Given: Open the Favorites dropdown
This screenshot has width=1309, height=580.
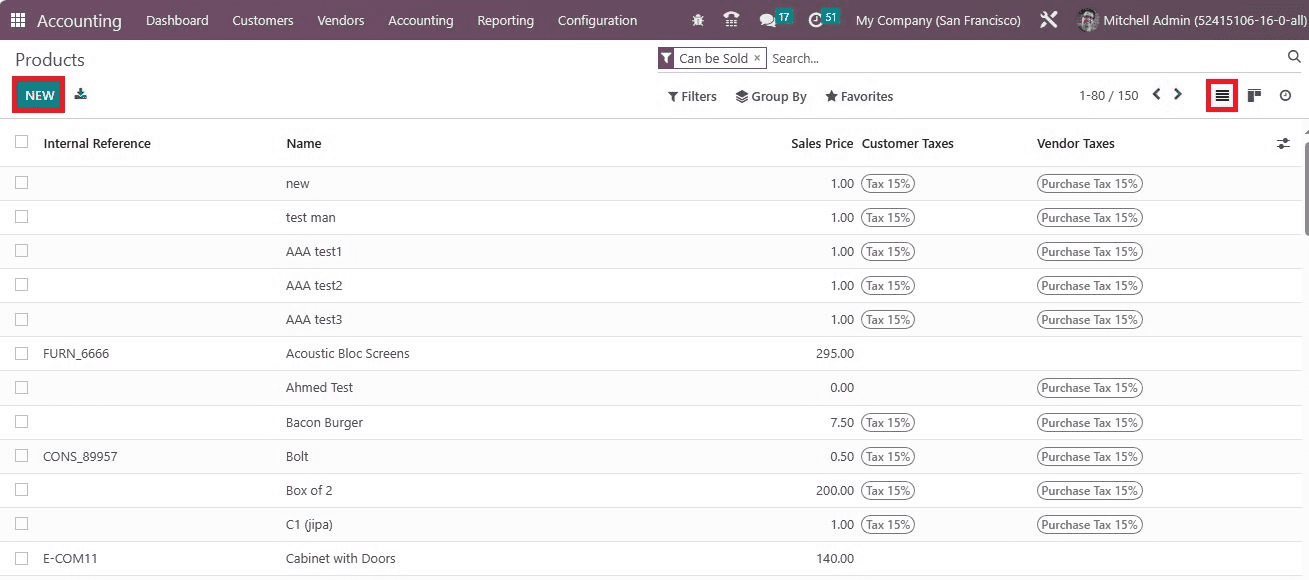Looking at the screenshot, I should tap(859, 96).
